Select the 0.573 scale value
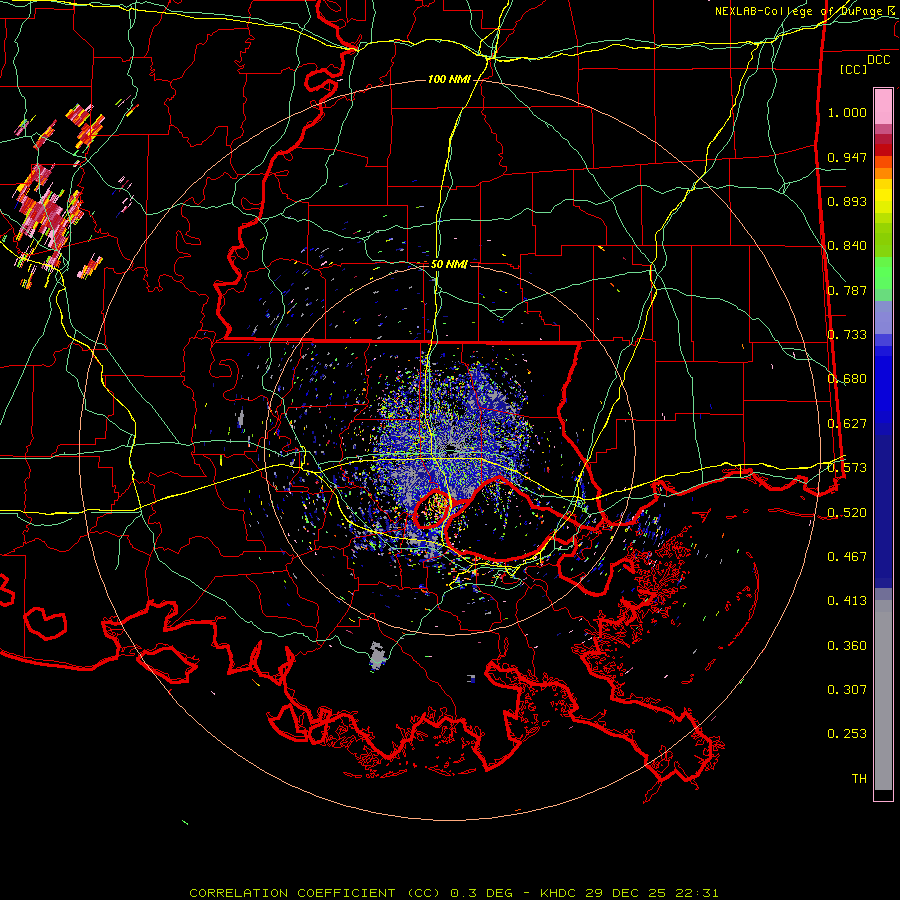 click(847, 468)
